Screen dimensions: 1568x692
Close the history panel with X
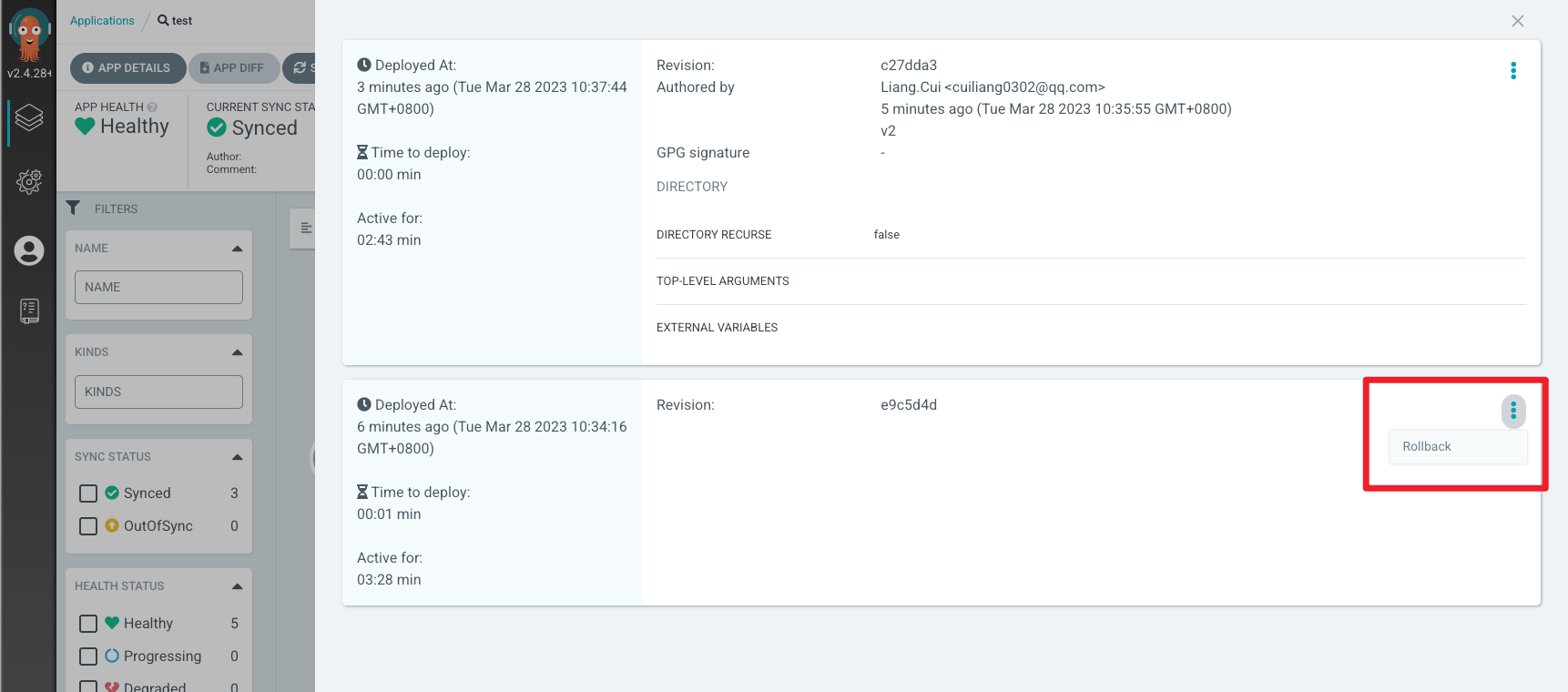tap(1517, 21)
